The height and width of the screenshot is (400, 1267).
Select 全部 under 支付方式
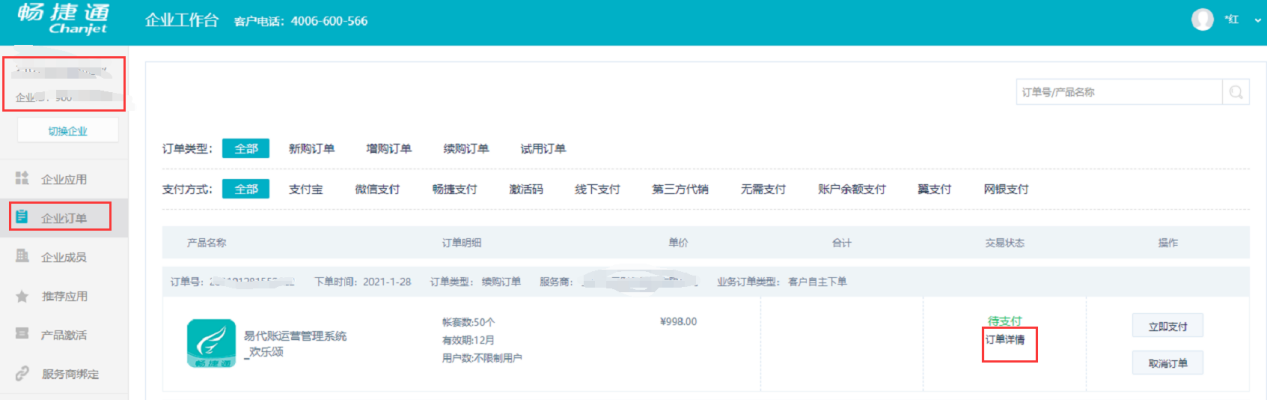pos(246,189)
